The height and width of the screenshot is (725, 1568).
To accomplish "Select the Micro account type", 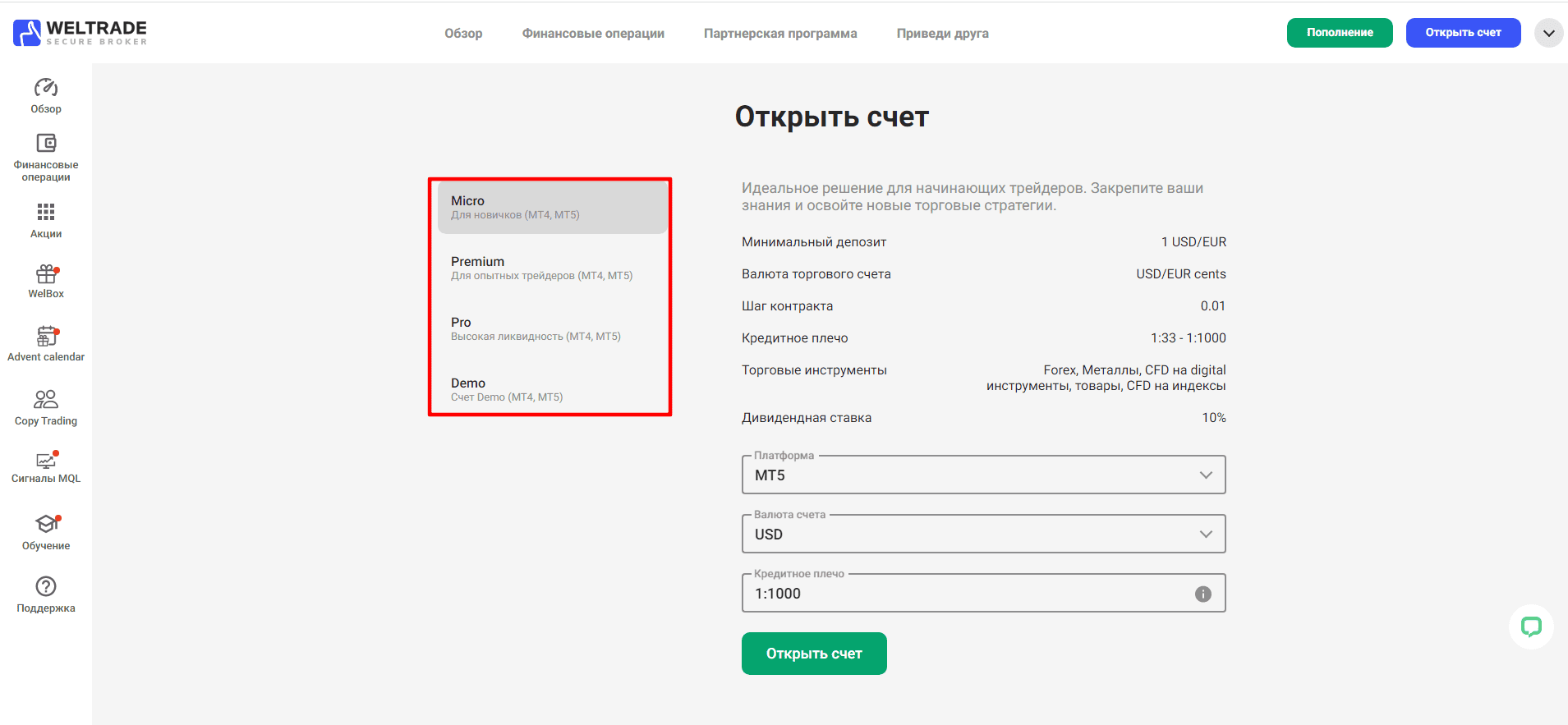I will click(x=553, y=208).
